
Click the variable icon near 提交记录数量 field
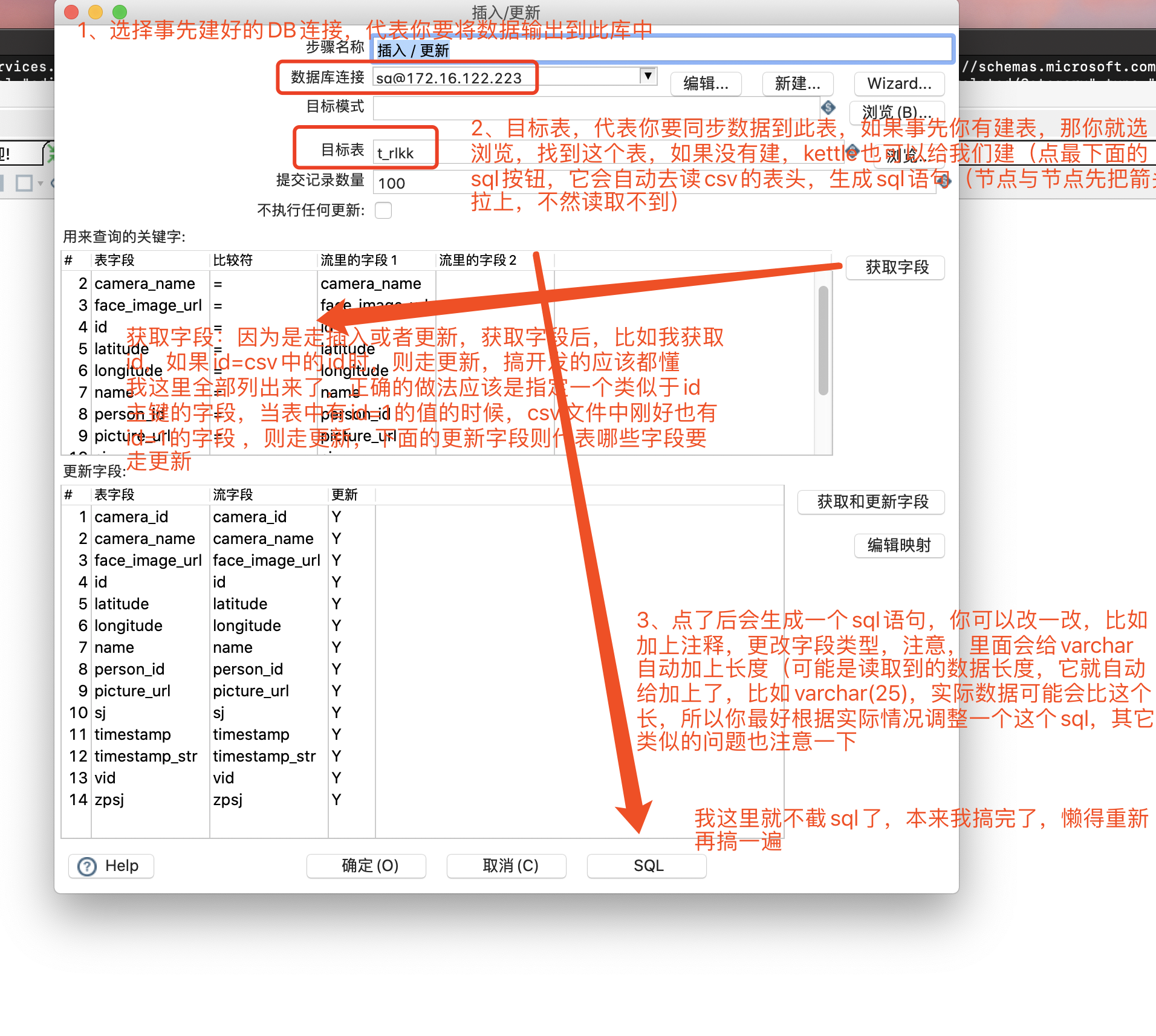click(944, 181)
